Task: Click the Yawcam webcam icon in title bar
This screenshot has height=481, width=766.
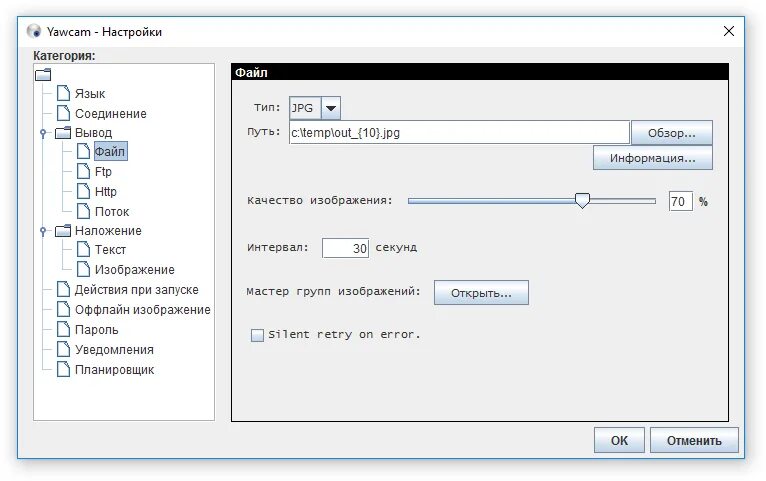Action: (x=34, y=31)
